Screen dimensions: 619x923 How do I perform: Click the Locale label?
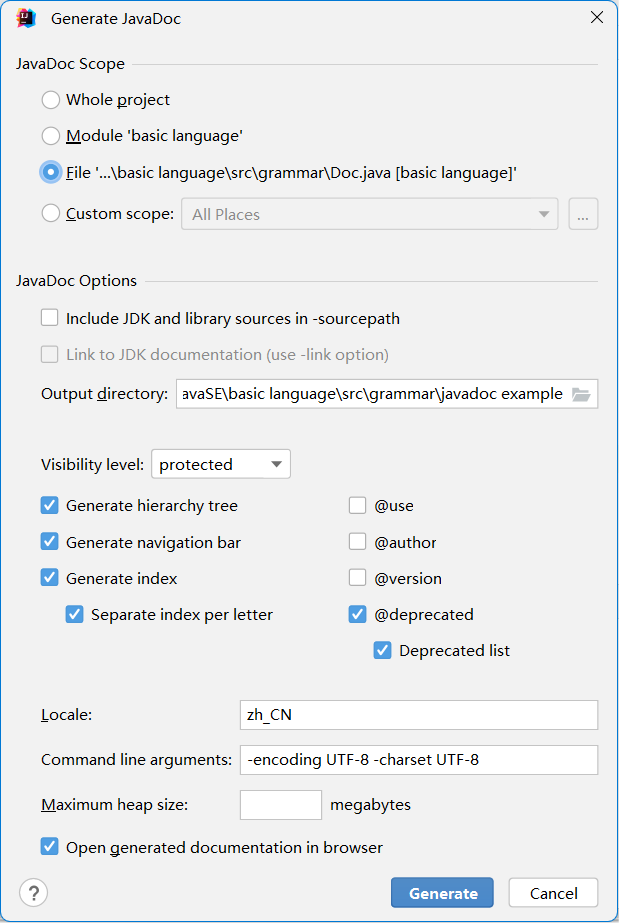click(66, 715)
